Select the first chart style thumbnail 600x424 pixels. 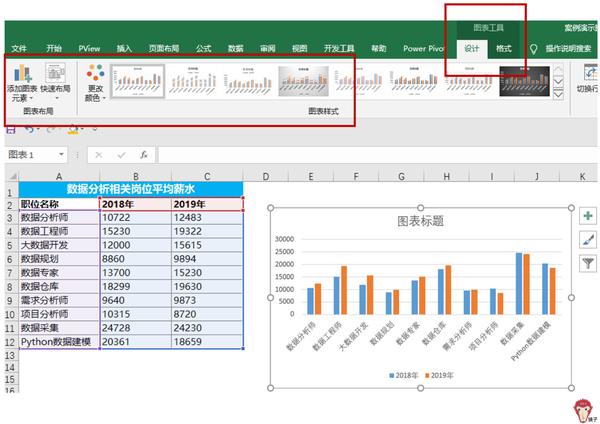click(x=138, y=81)
